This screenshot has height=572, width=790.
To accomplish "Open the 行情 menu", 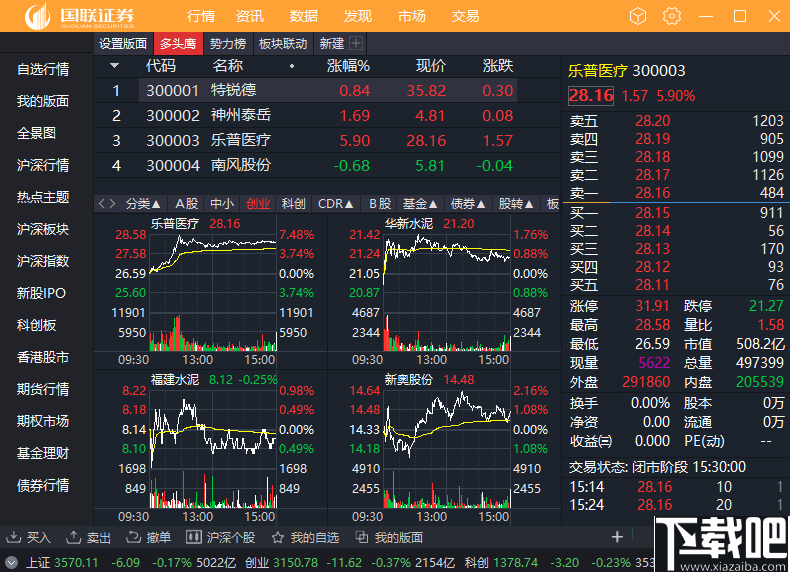I will pyautogui.click(x=201, y=16).
